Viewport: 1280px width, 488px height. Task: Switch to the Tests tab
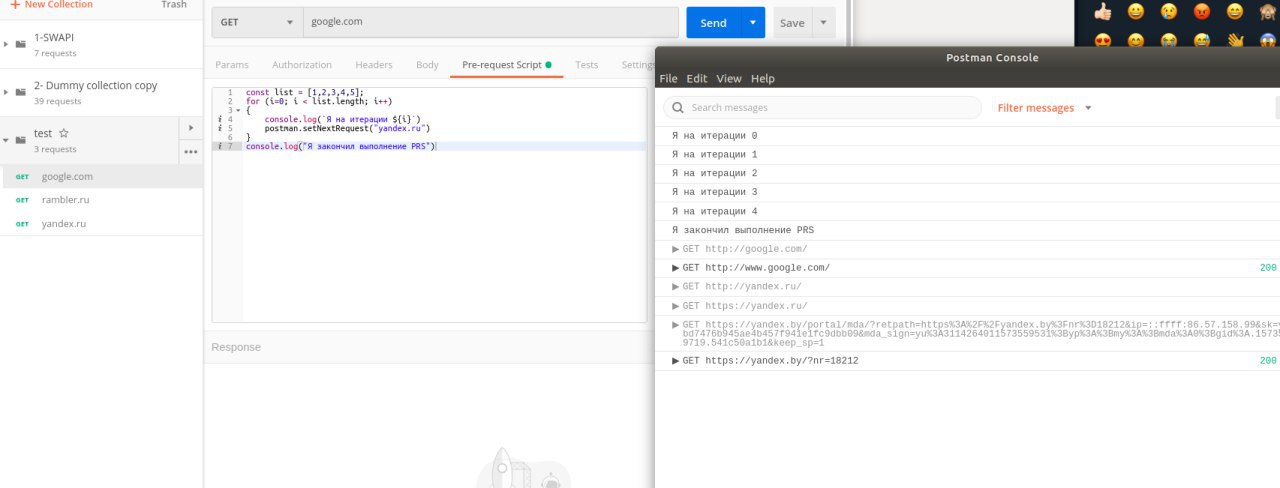pyautogui.click(x=587, y=65)
